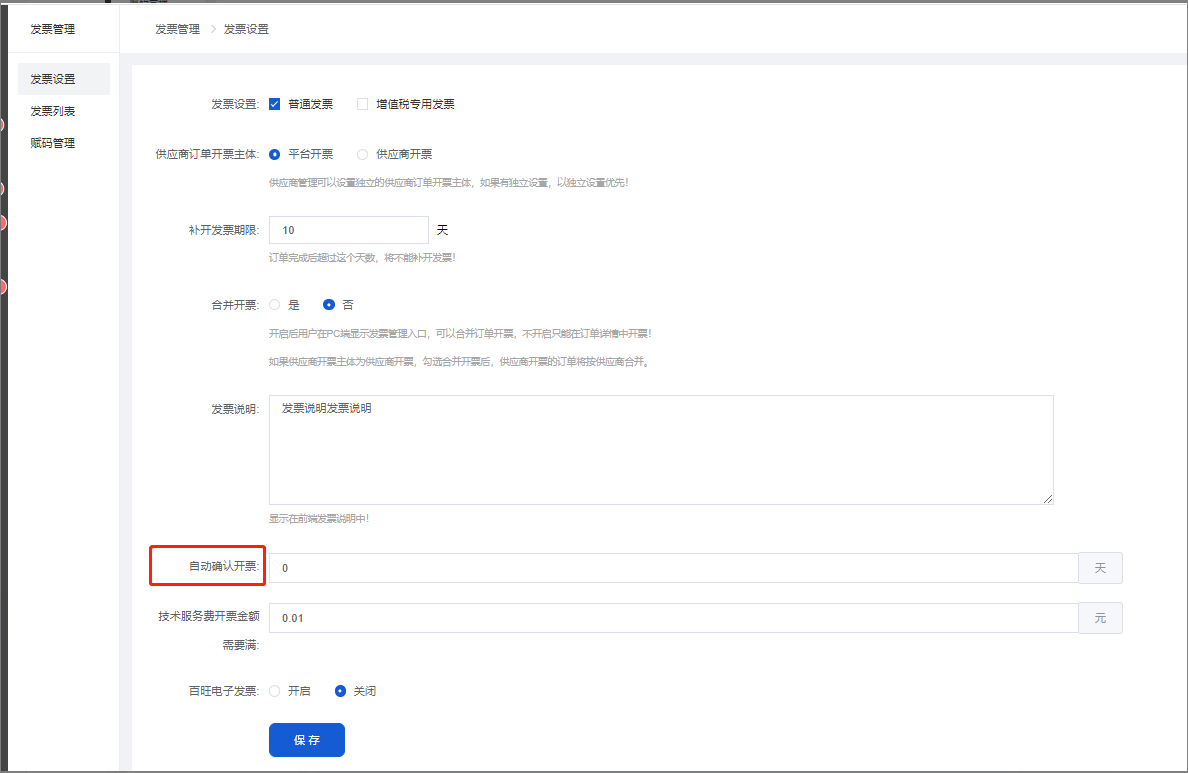Screen dimensions: 1188x773
Task: Choose 供应商开票 as invoicing entity
Action: (363, 154)
